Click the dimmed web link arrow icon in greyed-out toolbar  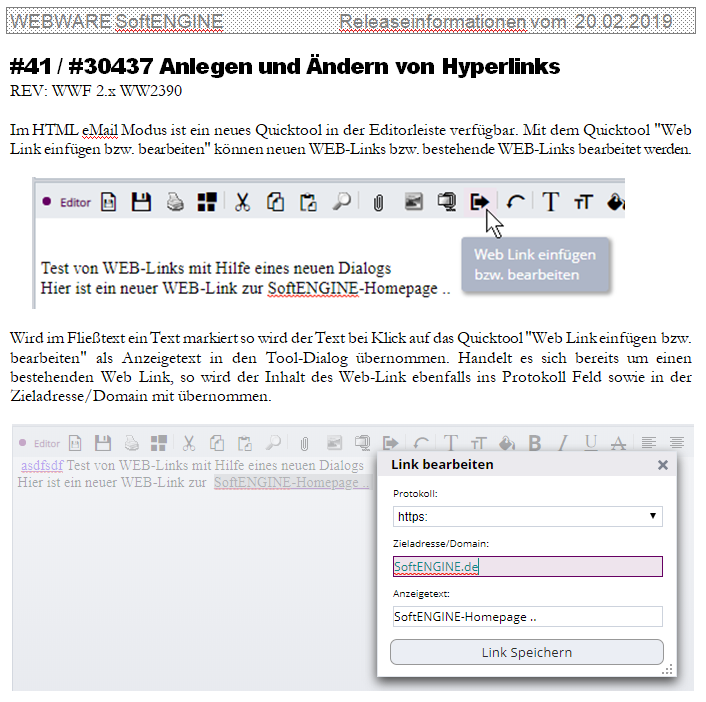pos(390,443)
